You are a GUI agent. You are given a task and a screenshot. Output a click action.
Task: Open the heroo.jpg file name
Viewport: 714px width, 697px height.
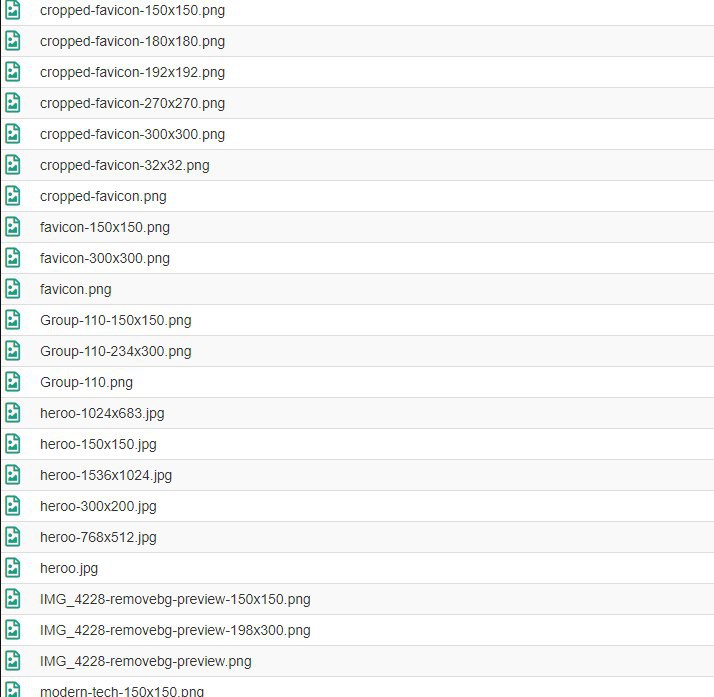[x=69, y=568]
